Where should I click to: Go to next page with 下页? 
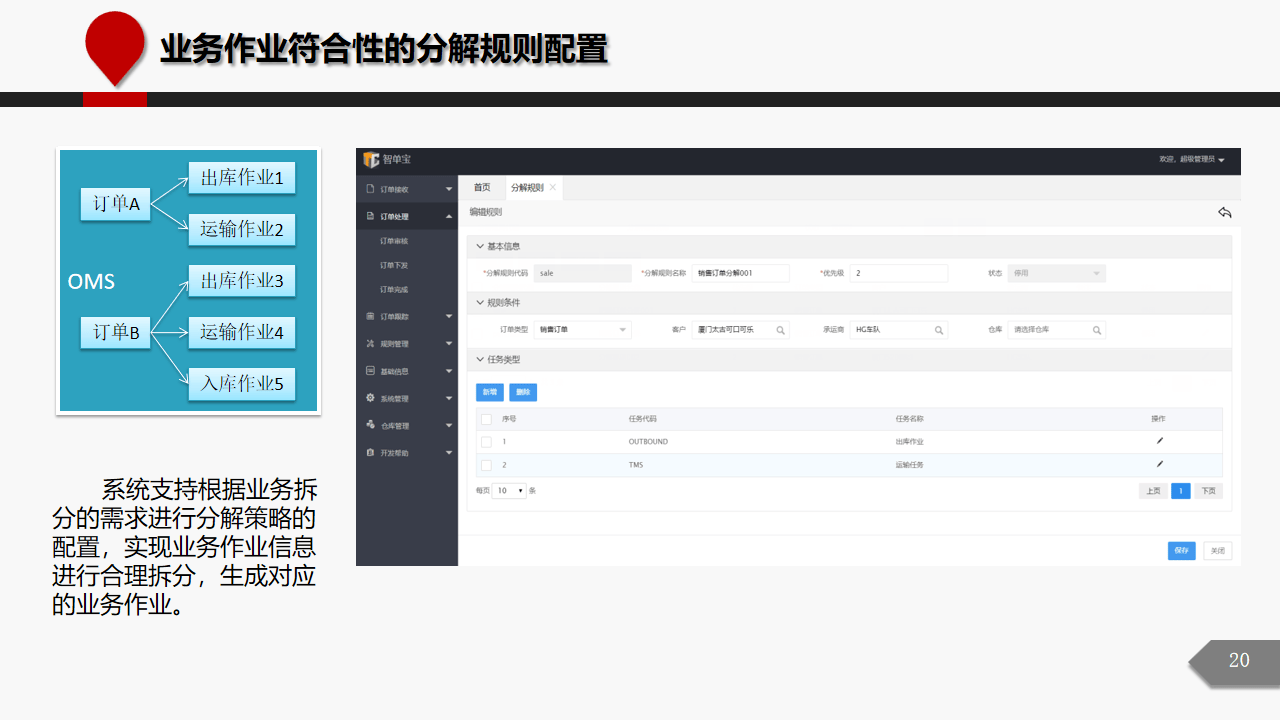tap(1209, 491)
